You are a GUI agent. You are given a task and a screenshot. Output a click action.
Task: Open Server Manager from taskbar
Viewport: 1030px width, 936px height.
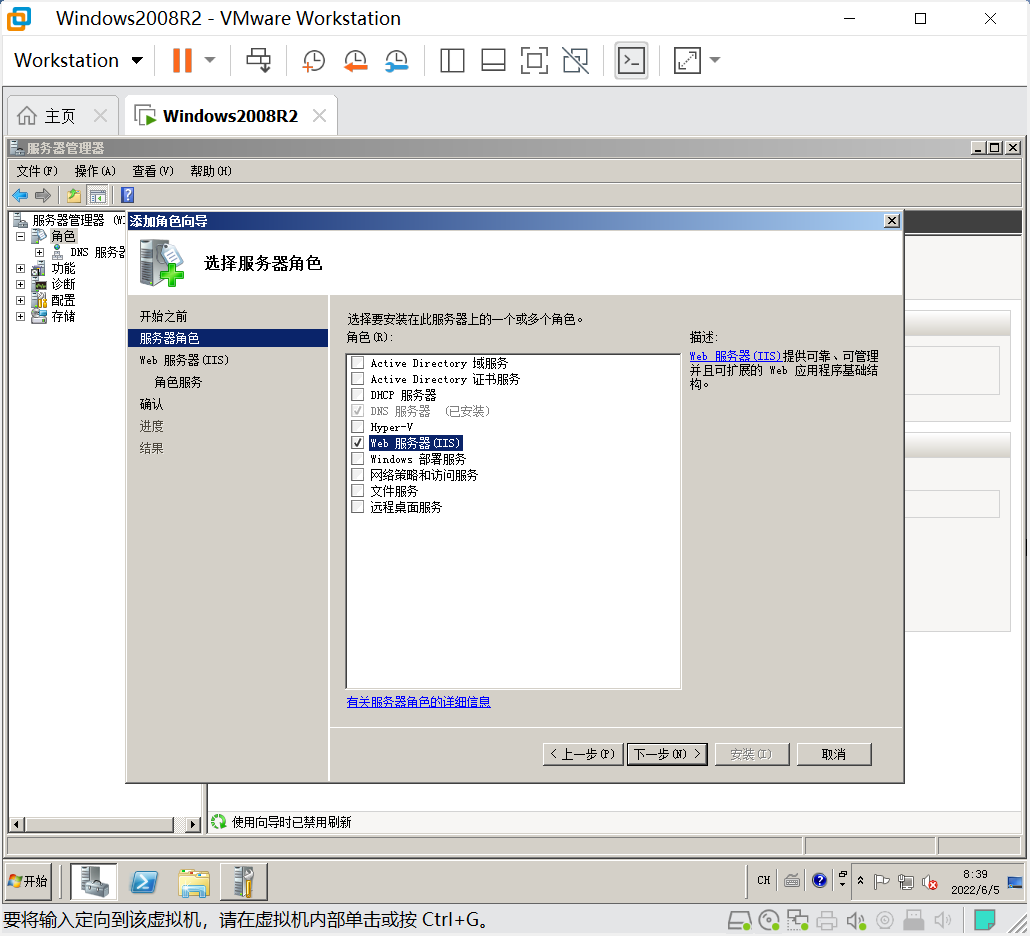[x=94, y=881]
